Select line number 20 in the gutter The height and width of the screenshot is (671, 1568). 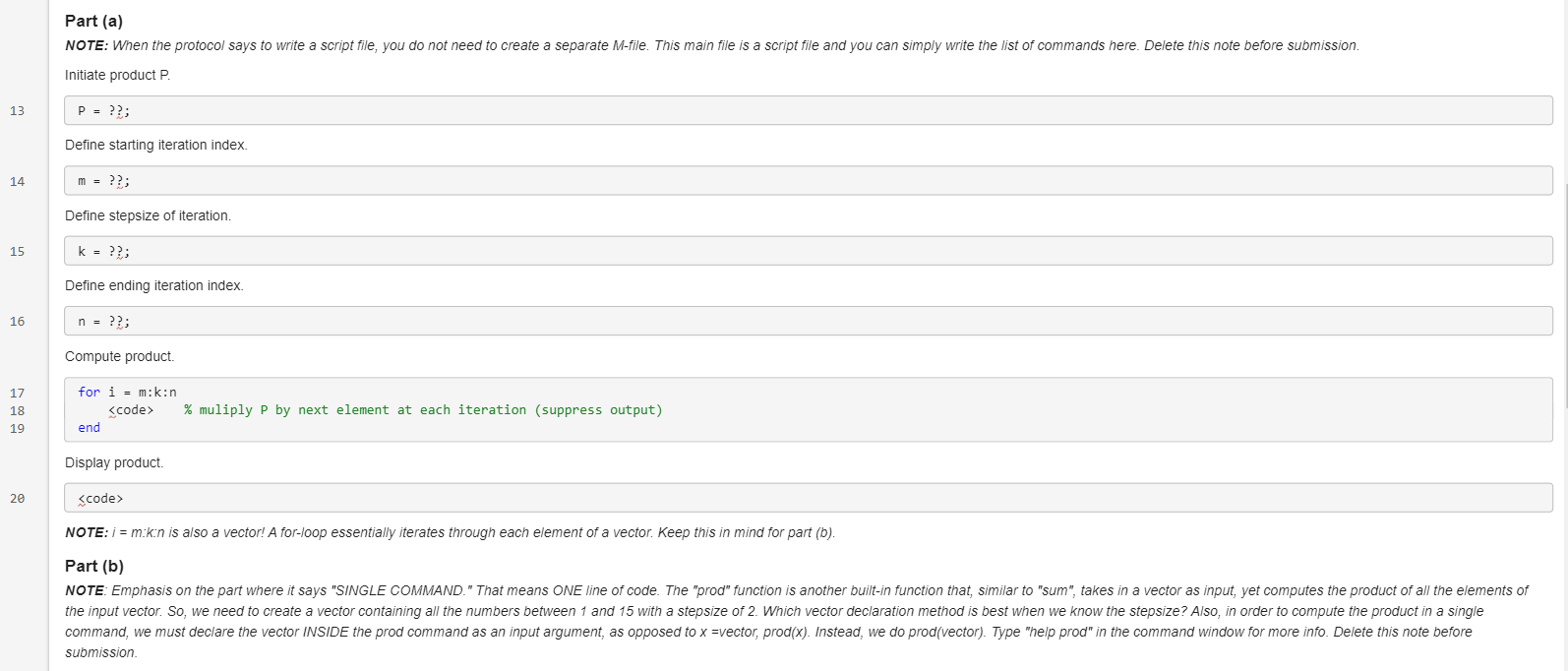pos(17,498)
